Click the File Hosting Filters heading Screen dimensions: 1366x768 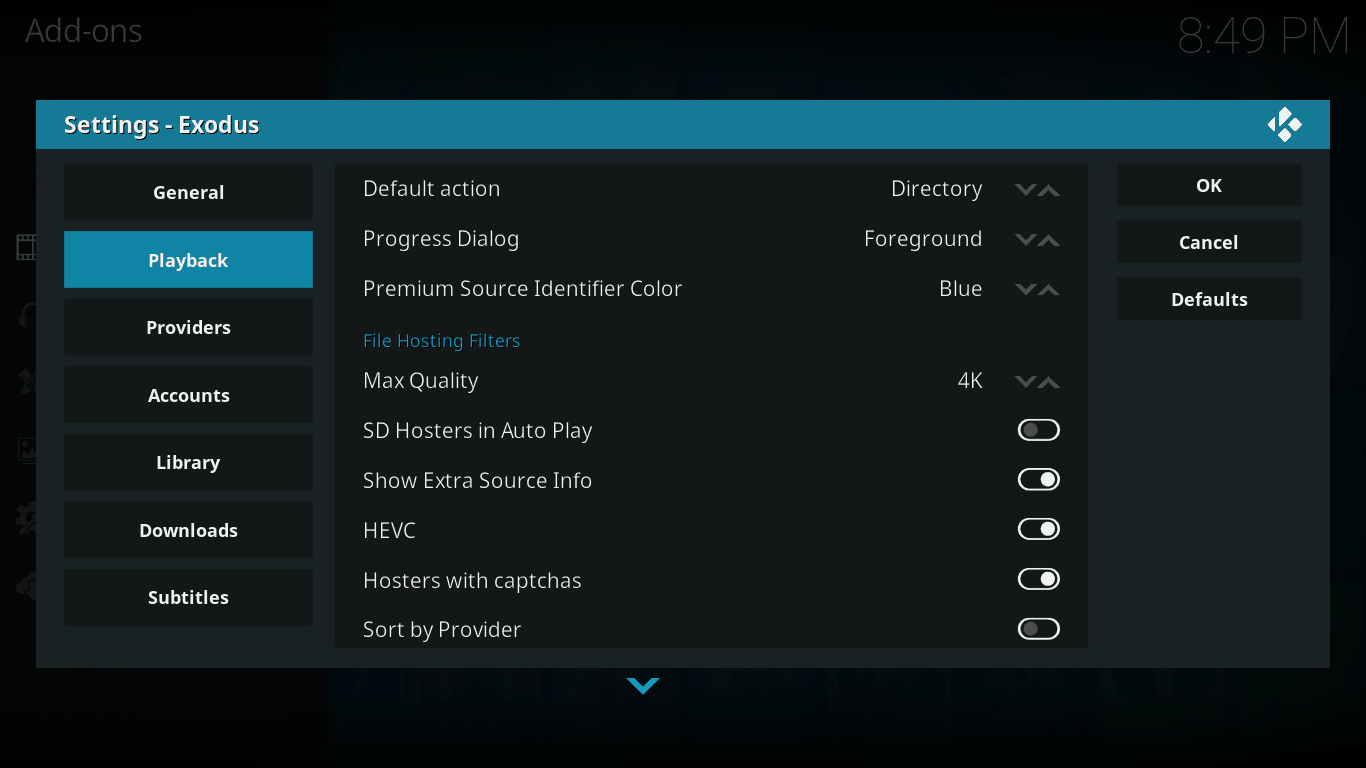point(441,341)
